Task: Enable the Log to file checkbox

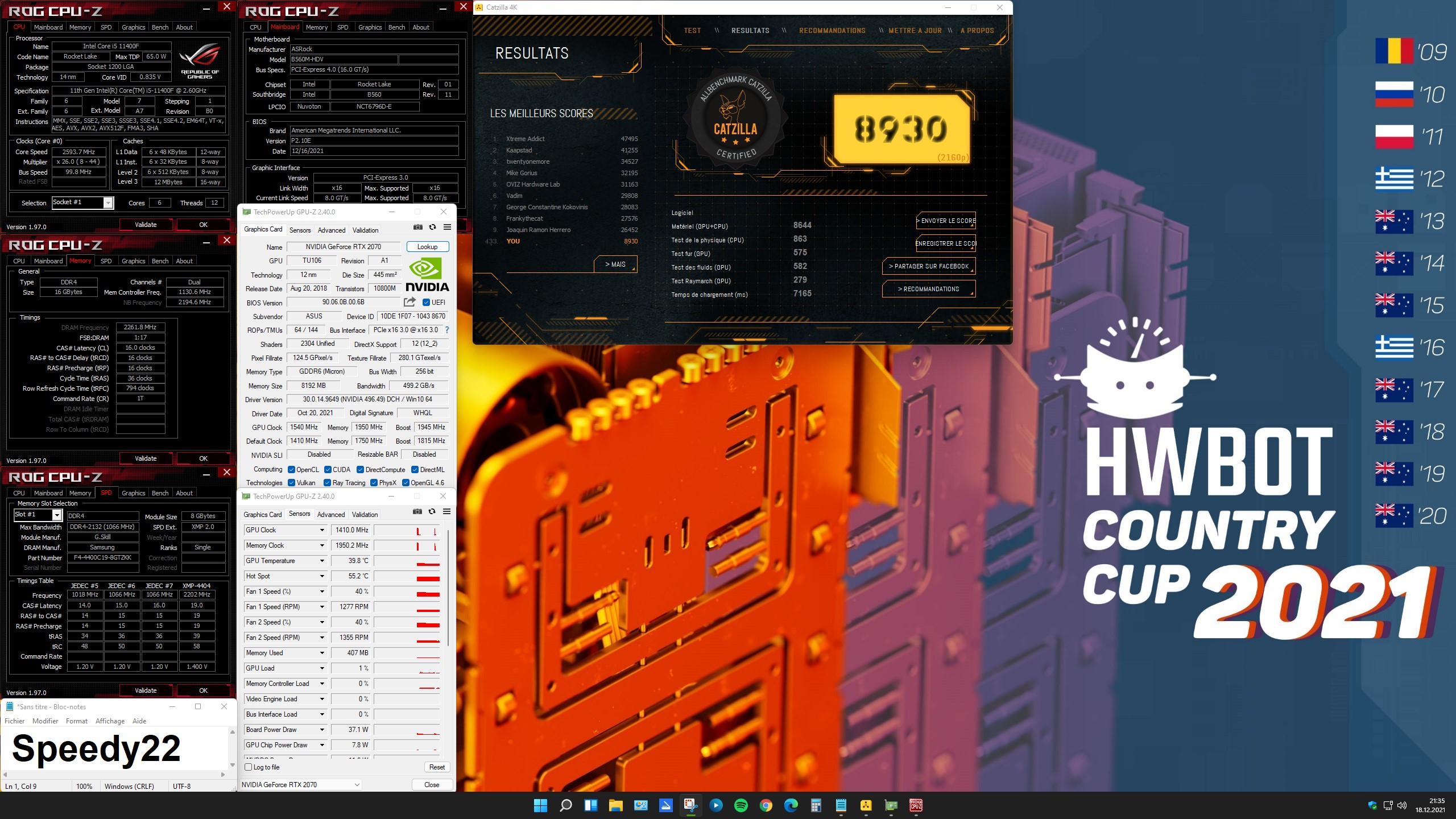Action: pos(248,767)
